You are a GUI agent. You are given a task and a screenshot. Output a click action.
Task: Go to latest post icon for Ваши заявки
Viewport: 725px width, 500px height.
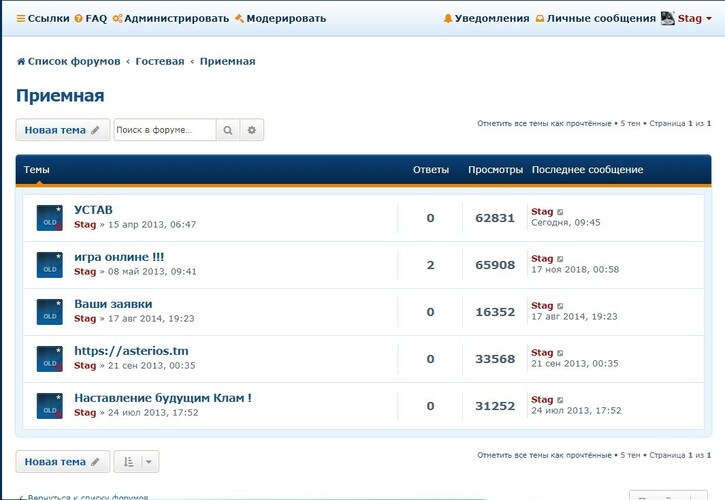(560, 306)
